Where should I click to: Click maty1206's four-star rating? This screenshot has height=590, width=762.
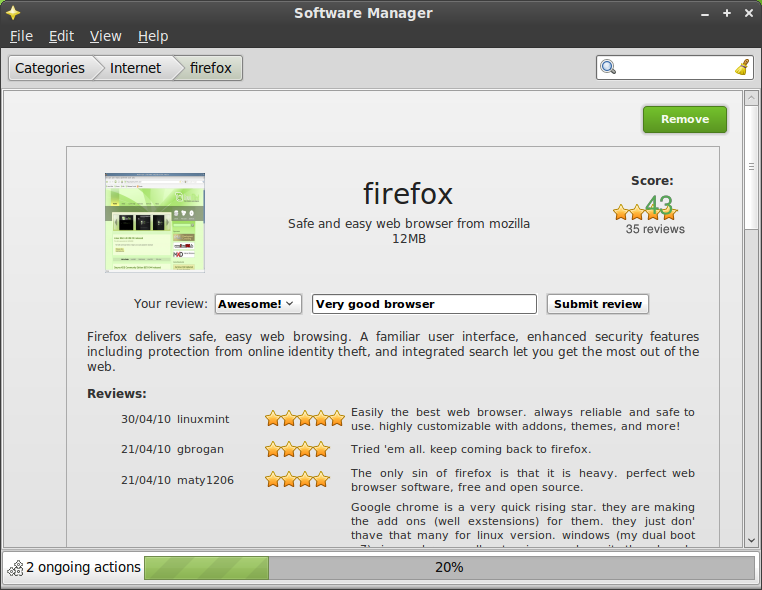(x=297, y=480)
